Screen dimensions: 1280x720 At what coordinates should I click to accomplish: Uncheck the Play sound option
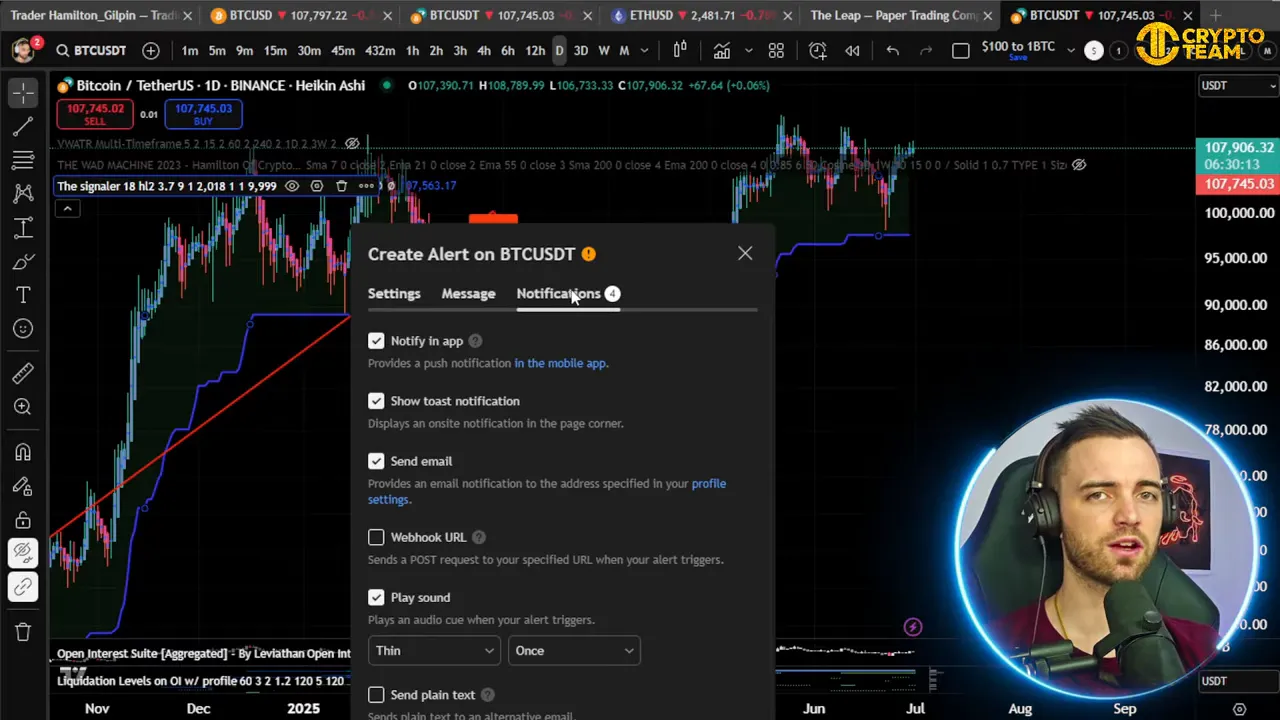click(376, 597)
